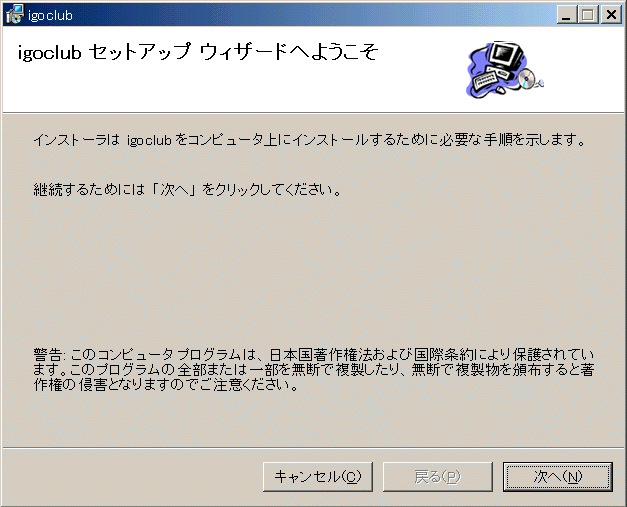The width and height of the screenshot is (627, 507).
Task: Cancel setup with キャンセル(C) button
Action: tap(317, 477)
